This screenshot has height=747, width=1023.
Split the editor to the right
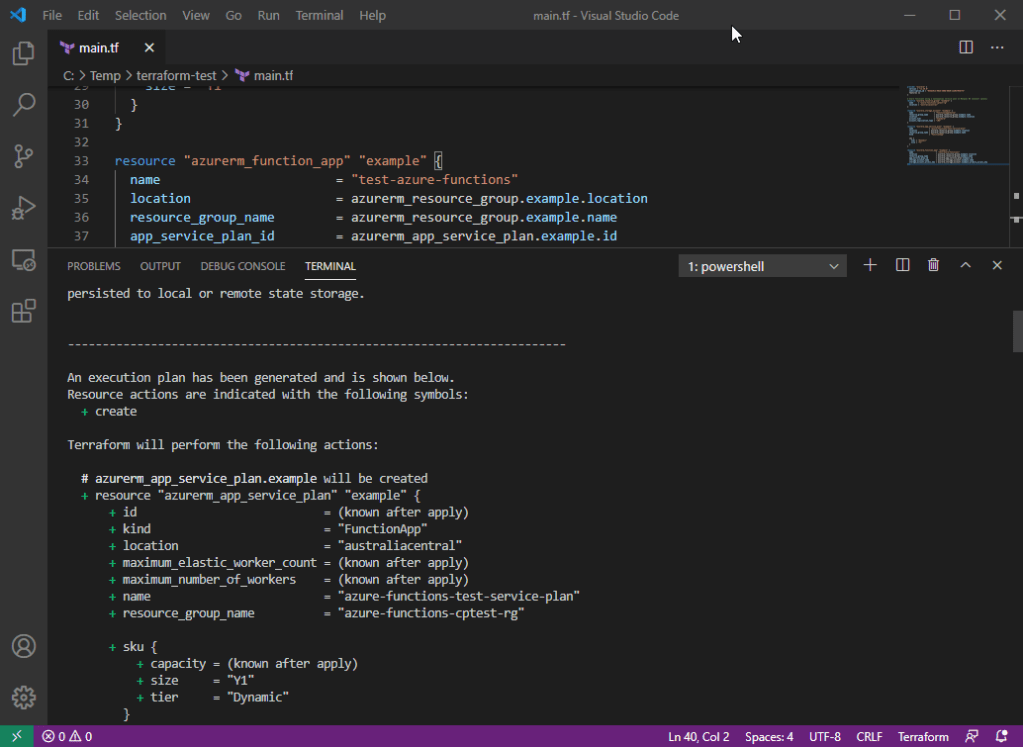[966, 47]
